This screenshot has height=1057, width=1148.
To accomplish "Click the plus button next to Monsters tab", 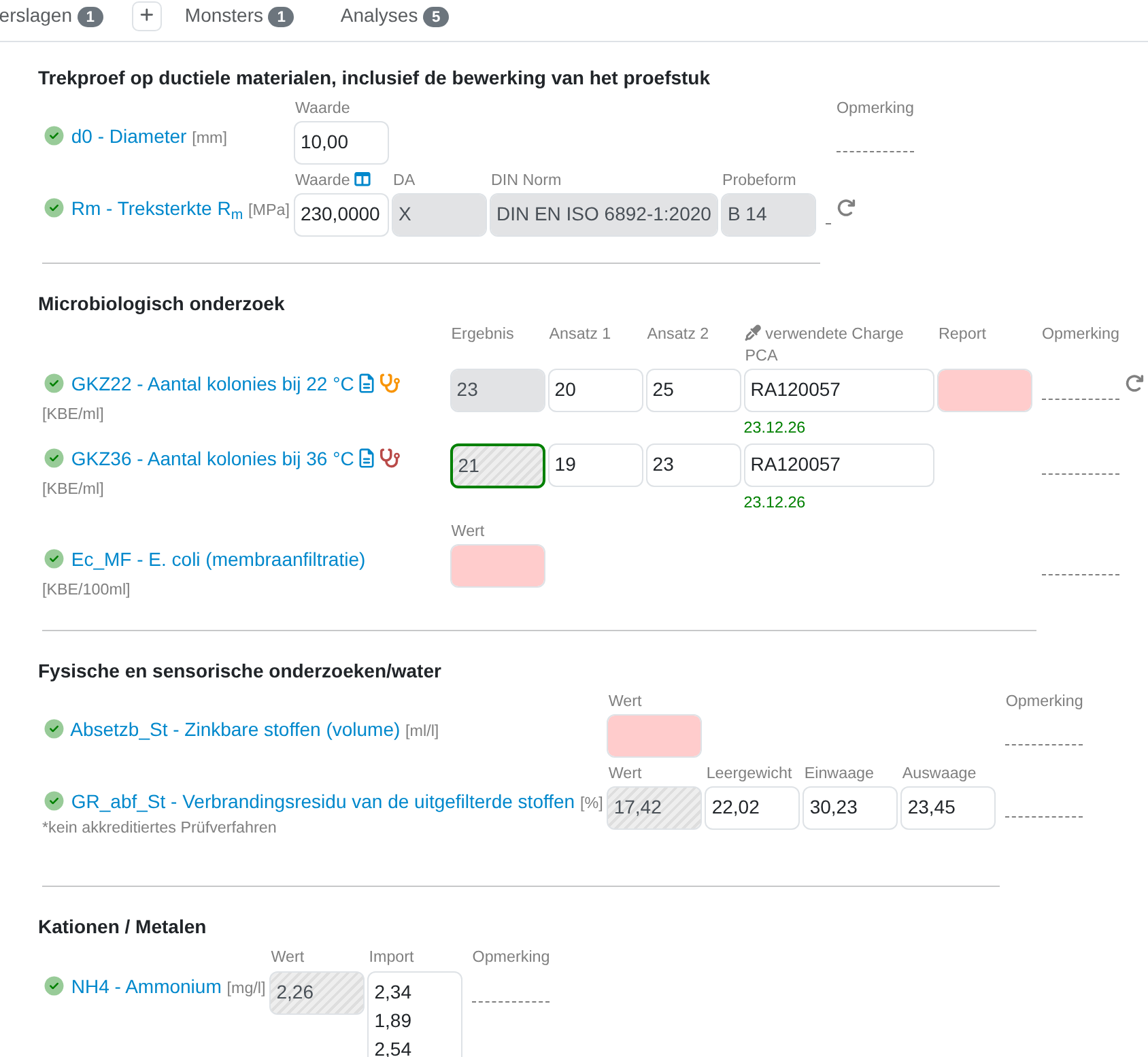I will tap(147, 16).
